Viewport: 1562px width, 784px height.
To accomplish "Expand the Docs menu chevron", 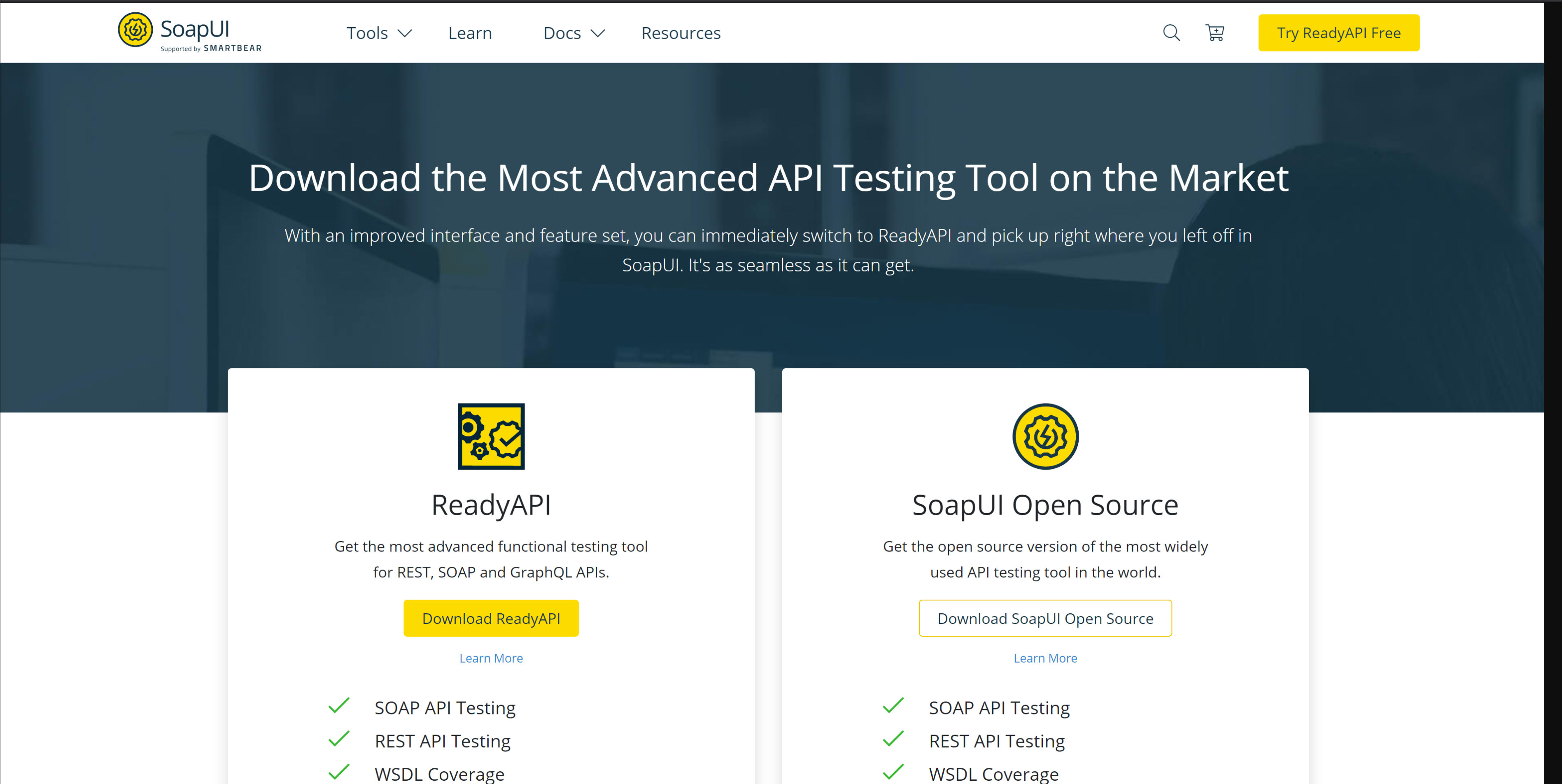I will [598, 33].
